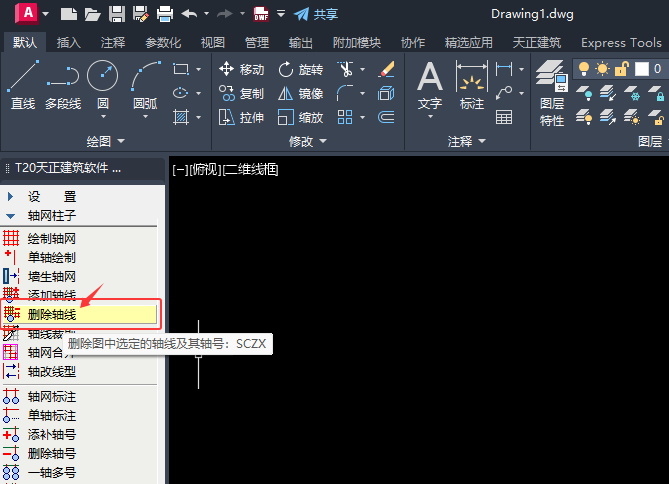Click the 缩放 scale tool

coord(300,117)
